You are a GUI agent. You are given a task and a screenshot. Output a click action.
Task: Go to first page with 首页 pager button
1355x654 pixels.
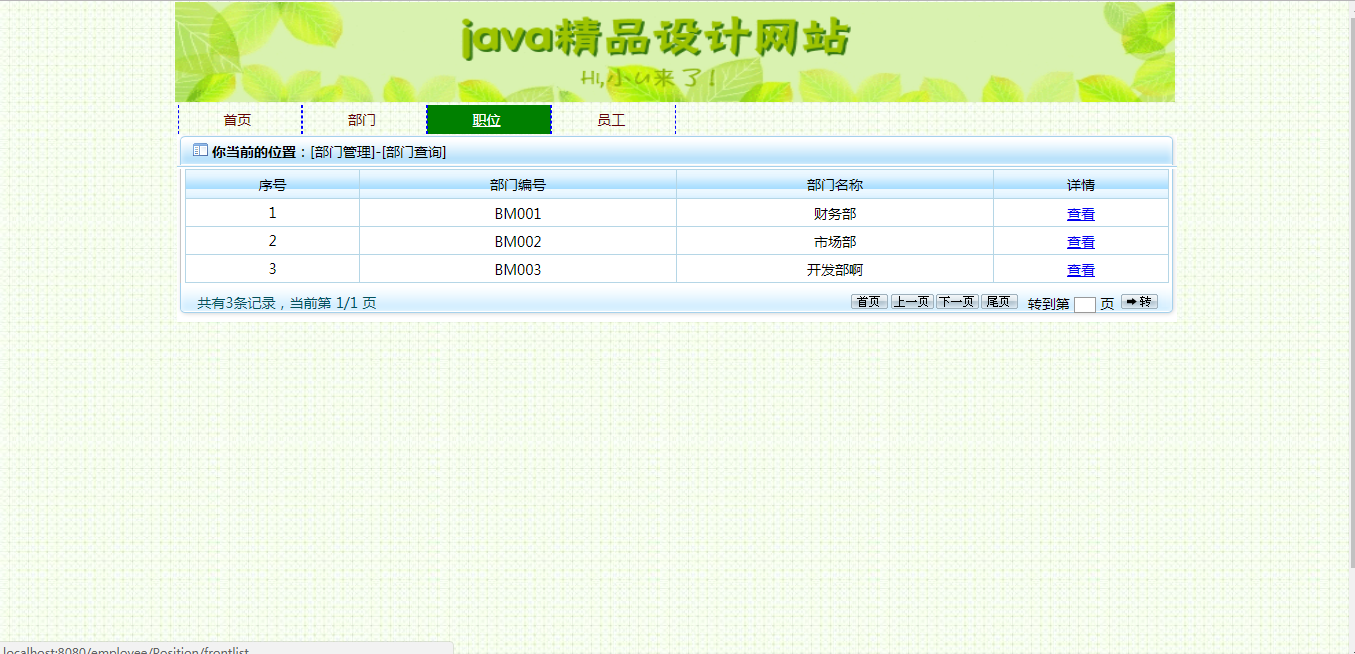click(x=869, y=302)
